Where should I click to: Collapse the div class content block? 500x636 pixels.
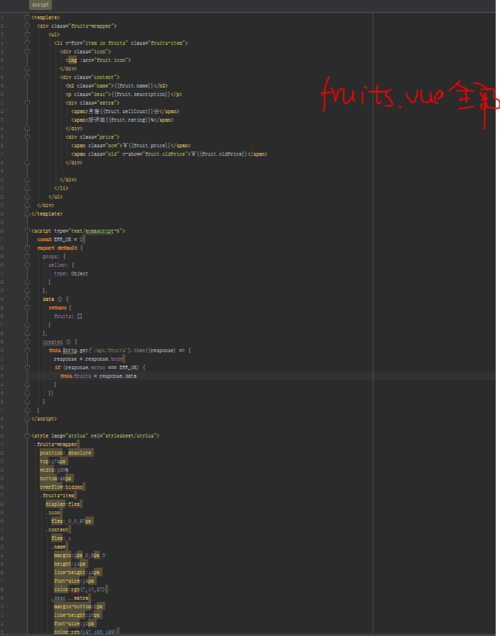click(27, 77)
